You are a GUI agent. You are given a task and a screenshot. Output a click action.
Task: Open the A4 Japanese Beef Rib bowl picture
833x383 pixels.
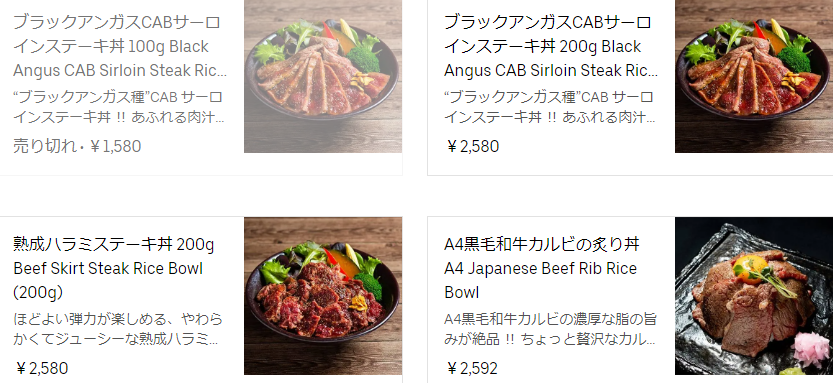tap(754, 296)
